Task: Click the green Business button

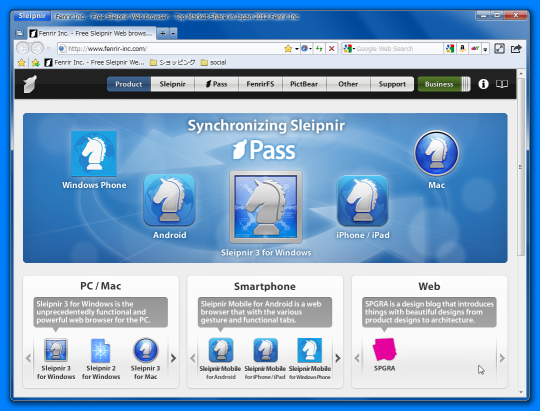Action: (444, 84)
